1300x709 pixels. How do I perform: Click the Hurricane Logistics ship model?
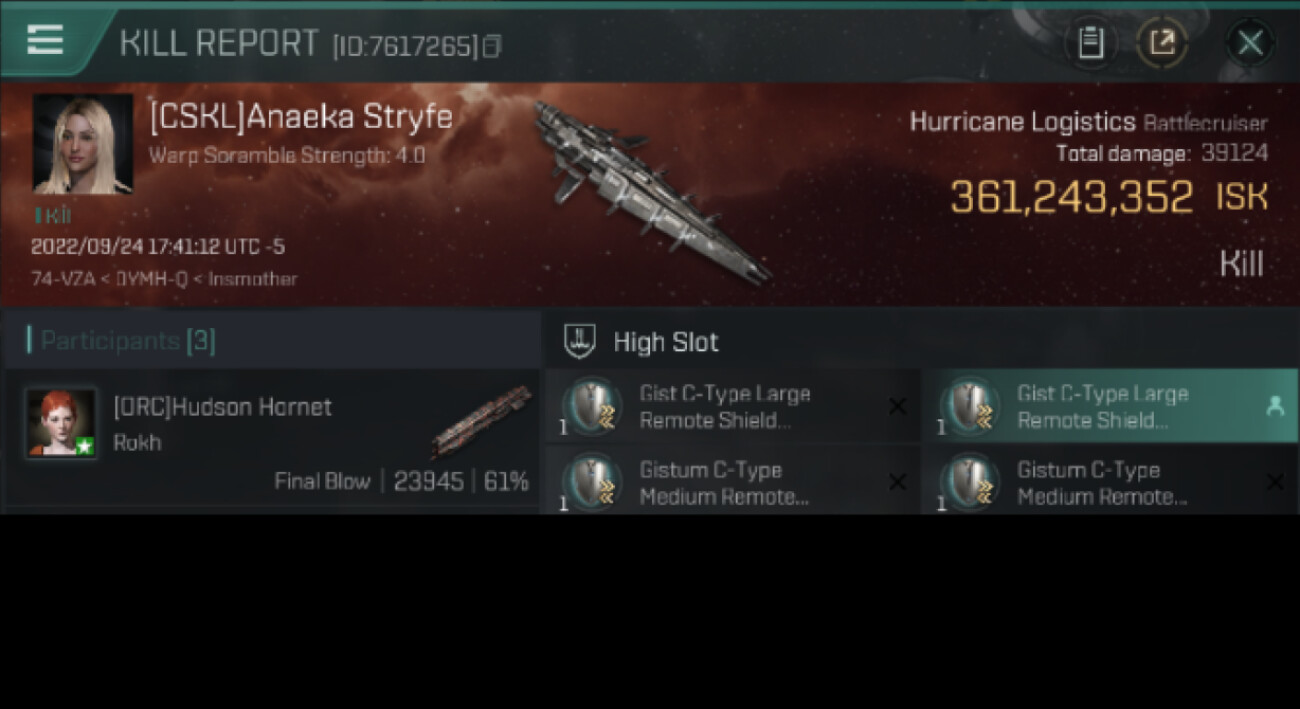point(650,190)
